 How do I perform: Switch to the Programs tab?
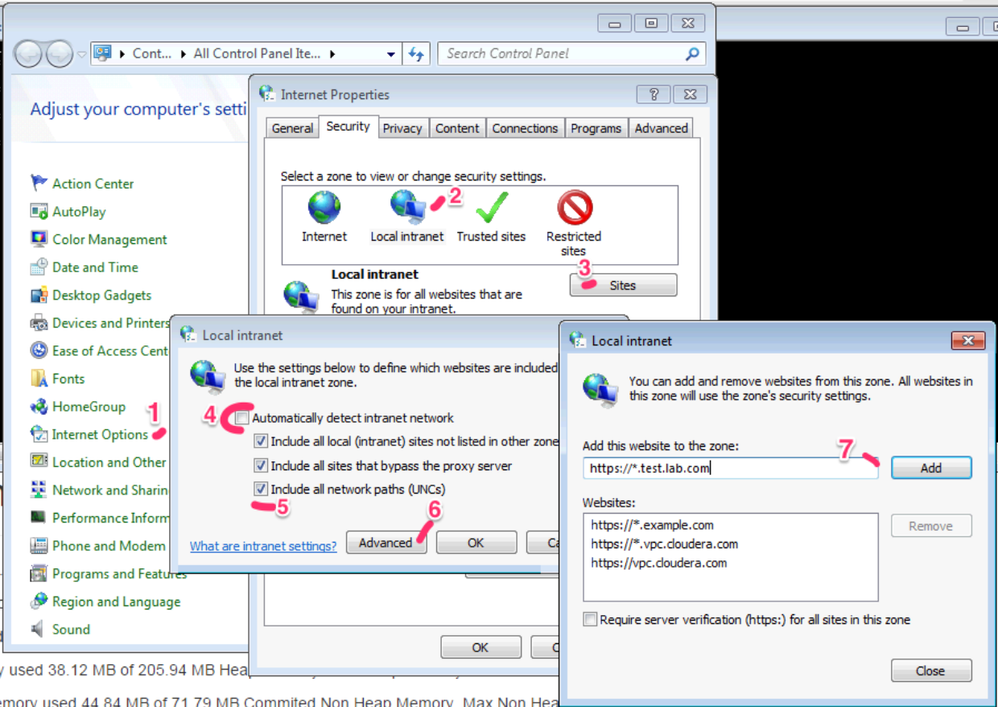596,129
